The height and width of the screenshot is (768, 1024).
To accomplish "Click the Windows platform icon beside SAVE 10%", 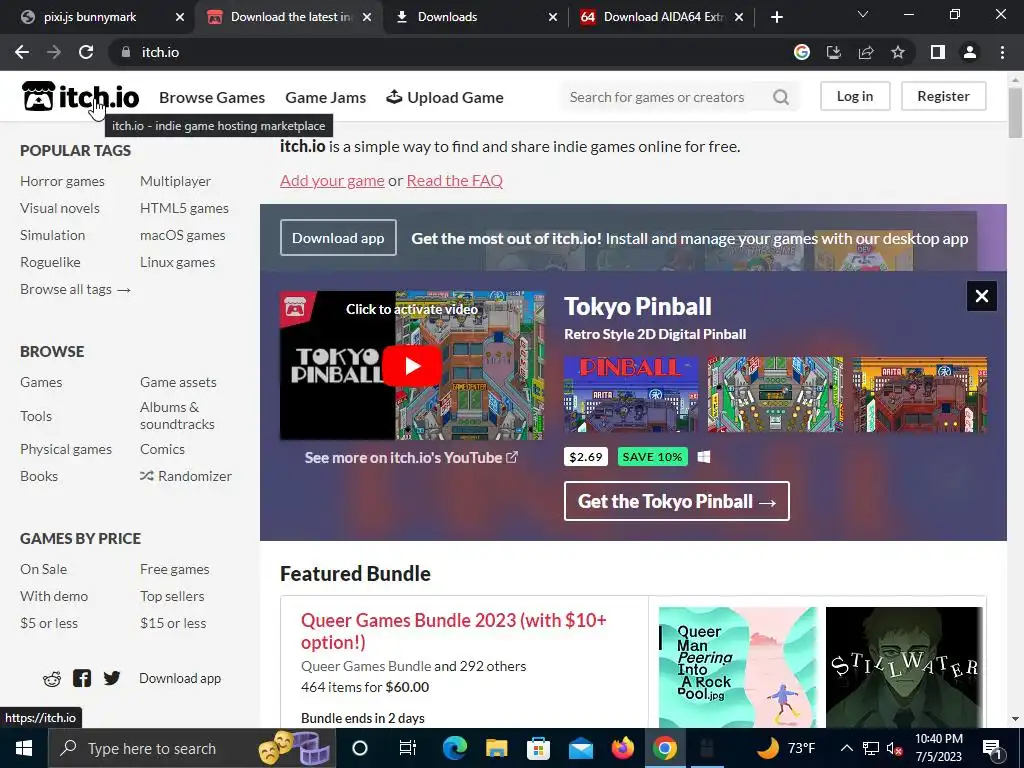I will (703, 456).
